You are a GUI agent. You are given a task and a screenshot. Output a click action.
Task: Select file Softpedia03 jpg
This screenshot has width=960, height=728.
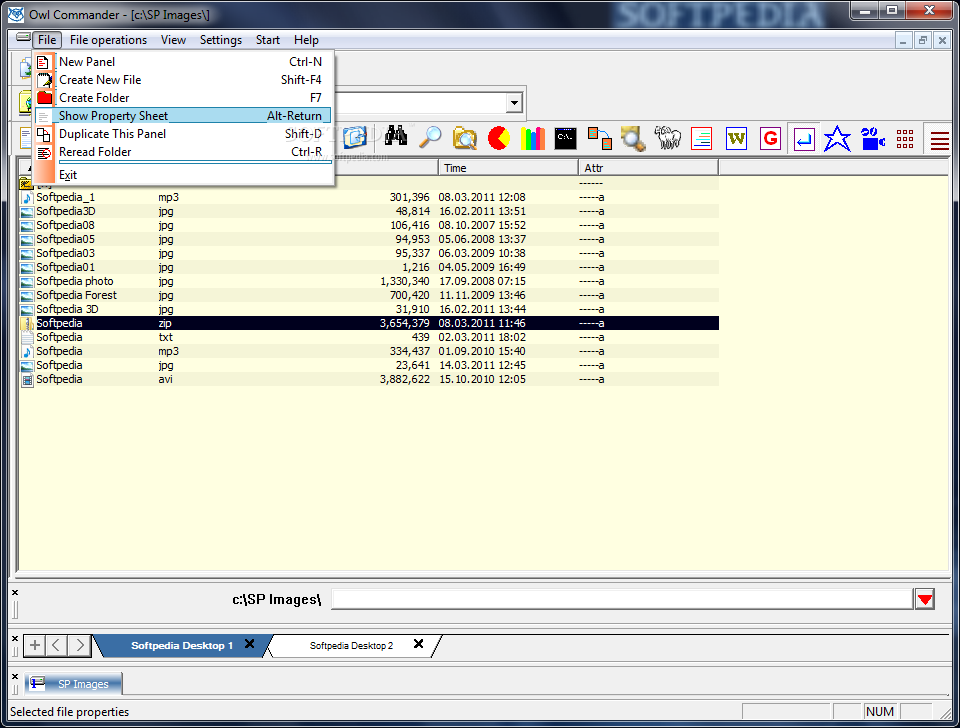[x=369, y=253]
